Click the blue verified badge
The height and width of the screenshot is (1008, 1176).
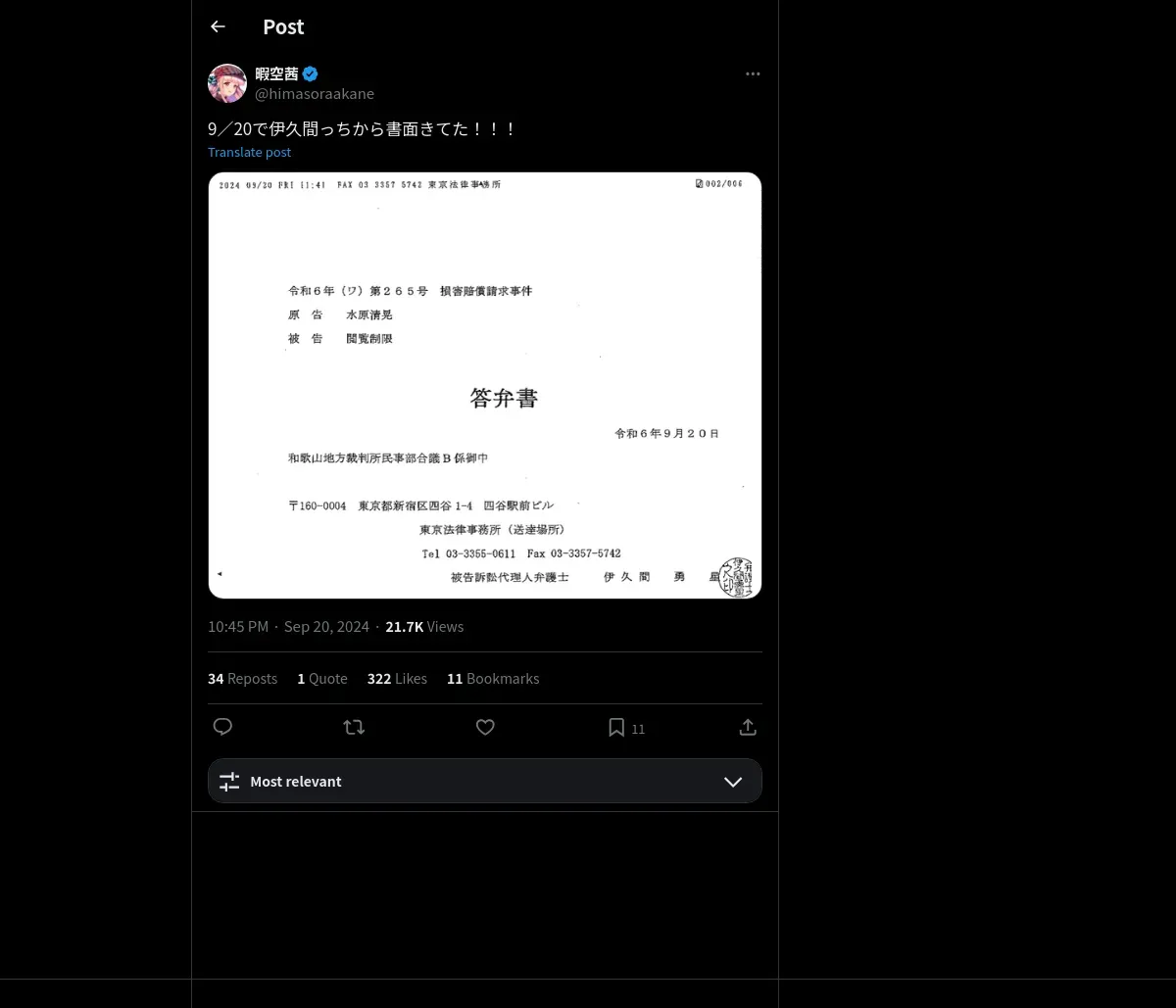point(310,73)
